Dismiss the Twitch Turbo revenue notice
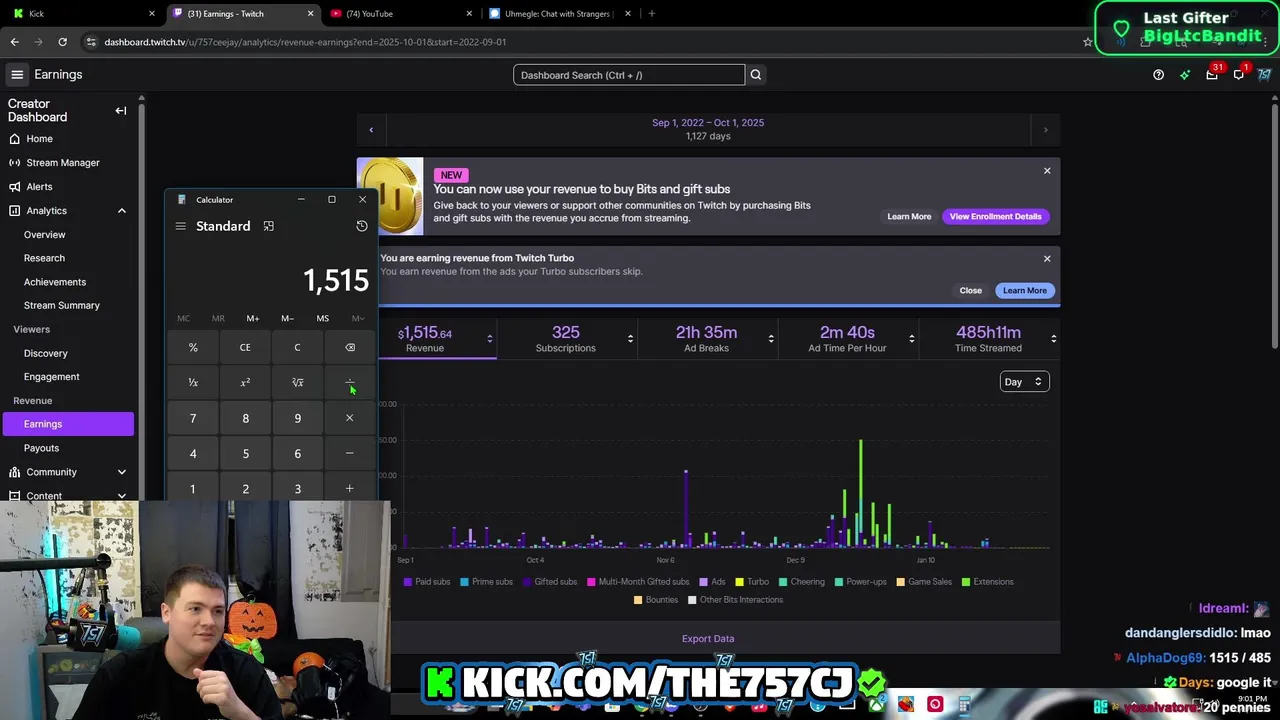 [1047, 259]
